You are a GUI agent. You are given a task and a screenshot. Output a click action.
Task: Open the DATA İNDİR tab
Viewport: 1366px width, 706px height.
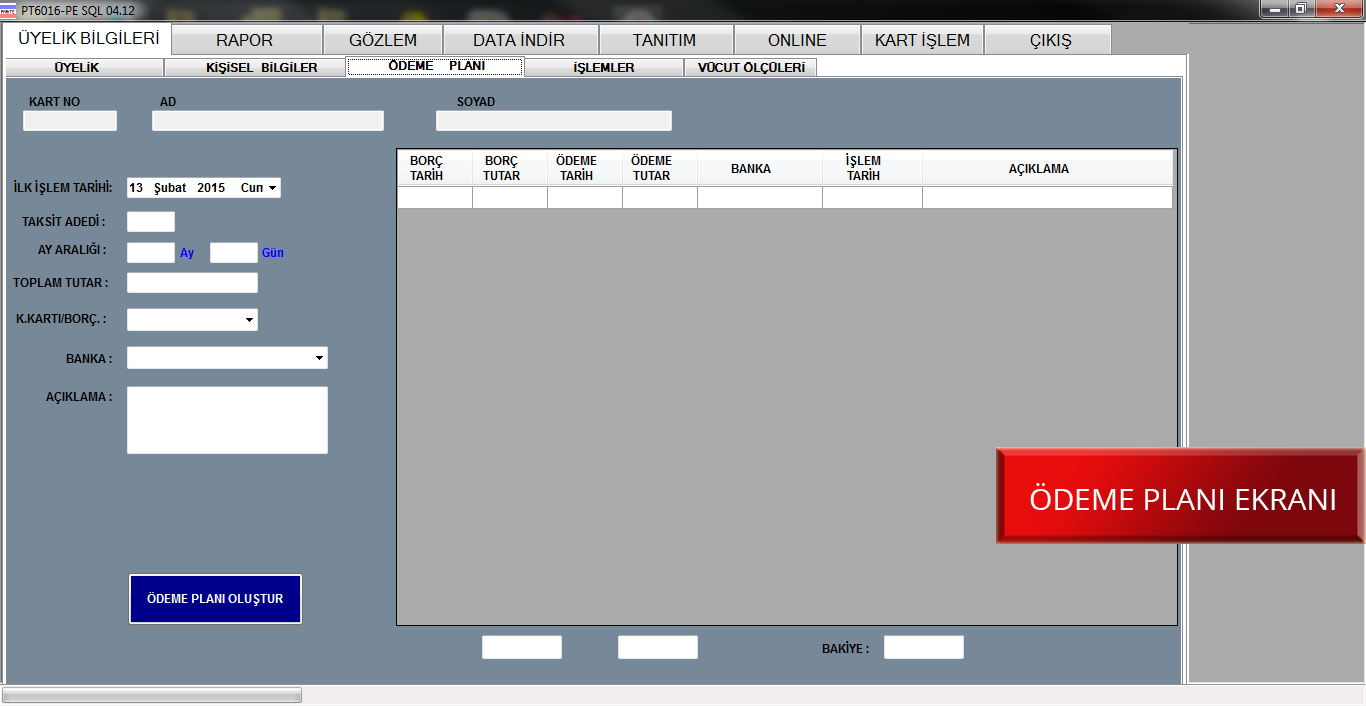point(519,40)
